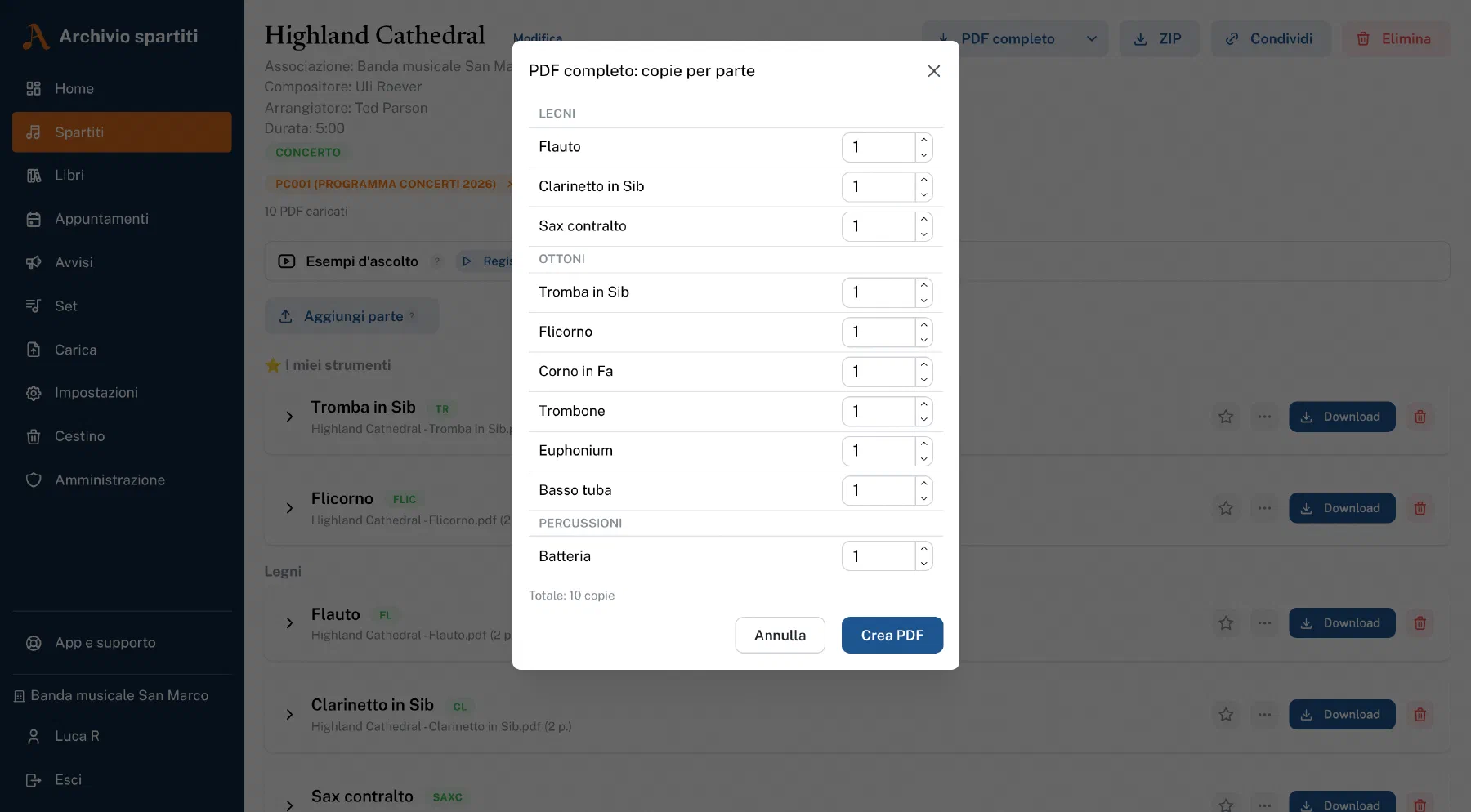Download the ZIP archive
Image resolution: width=1471 pixels, height=812 pixels.
pyautogui.click(x=1159, y=38)
